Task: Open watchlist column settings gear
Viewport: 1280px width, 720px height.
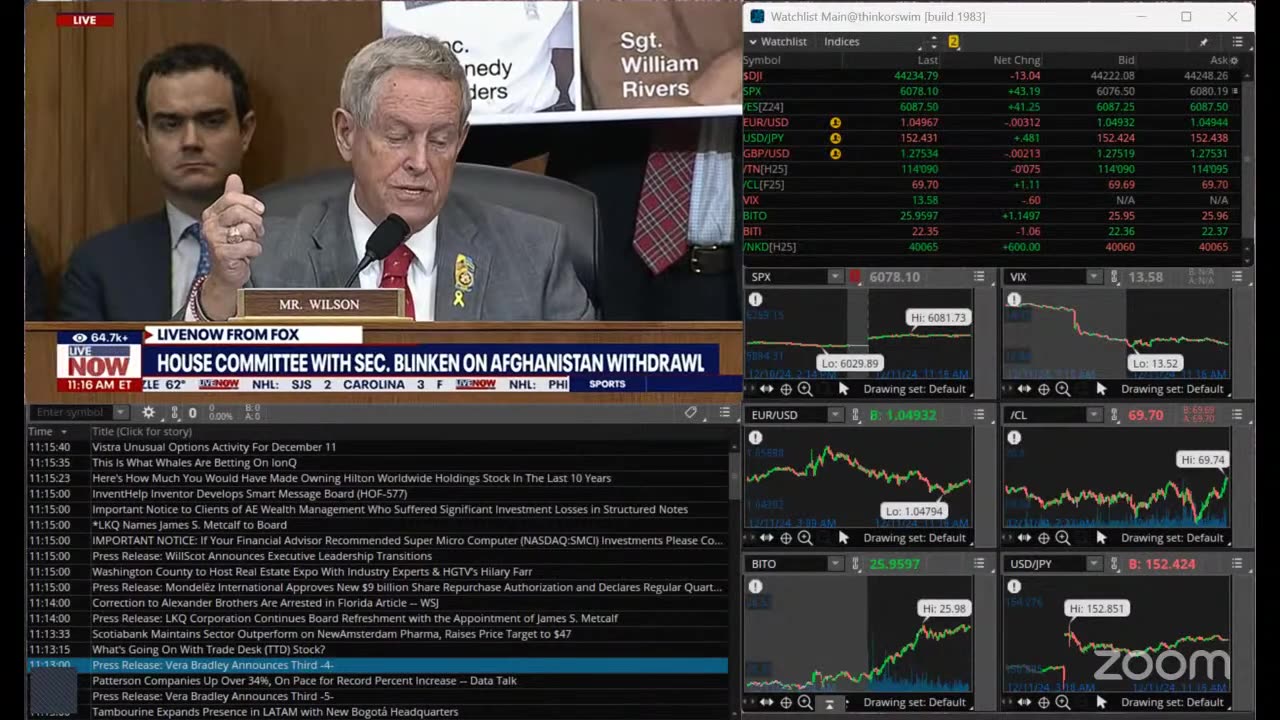Action: pos(1234,60)
